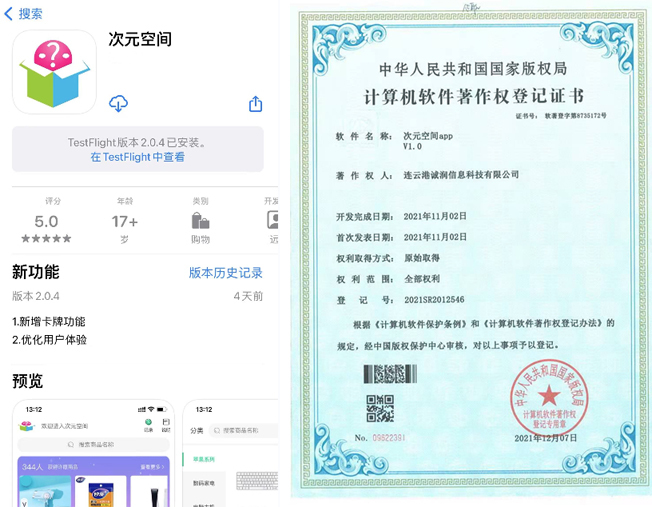Tap the cloud download icon
Screen dimensions: 652x507
pyautogui.click(x=118, y=104)
